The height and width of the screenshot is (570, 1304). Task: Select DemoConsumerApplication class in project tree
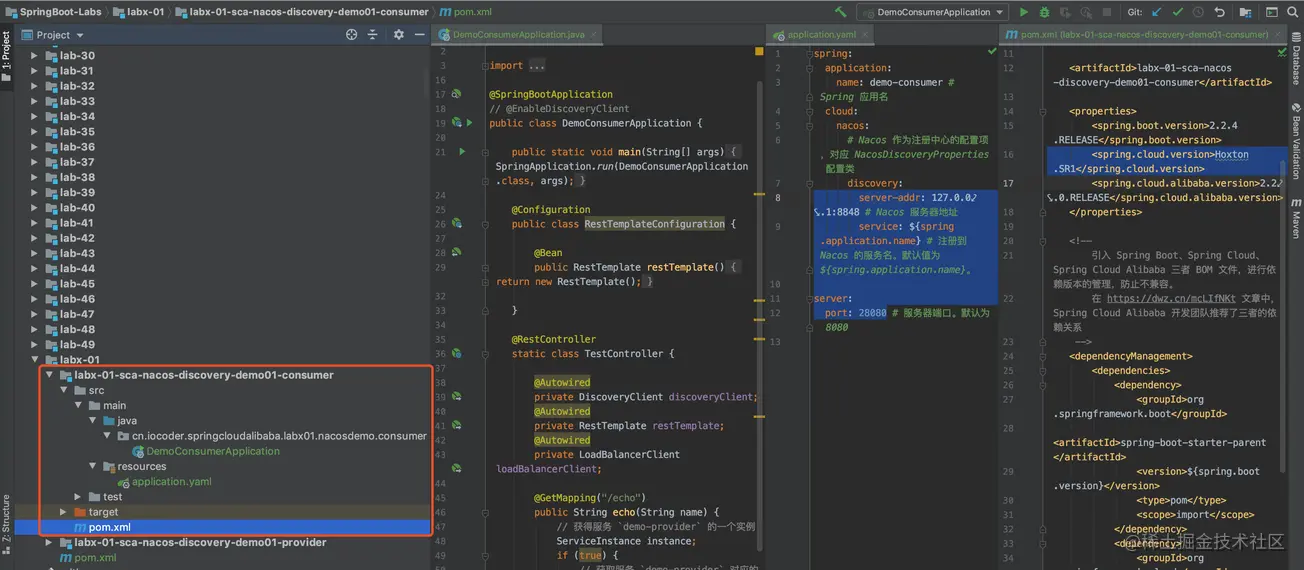coord(213,451)
